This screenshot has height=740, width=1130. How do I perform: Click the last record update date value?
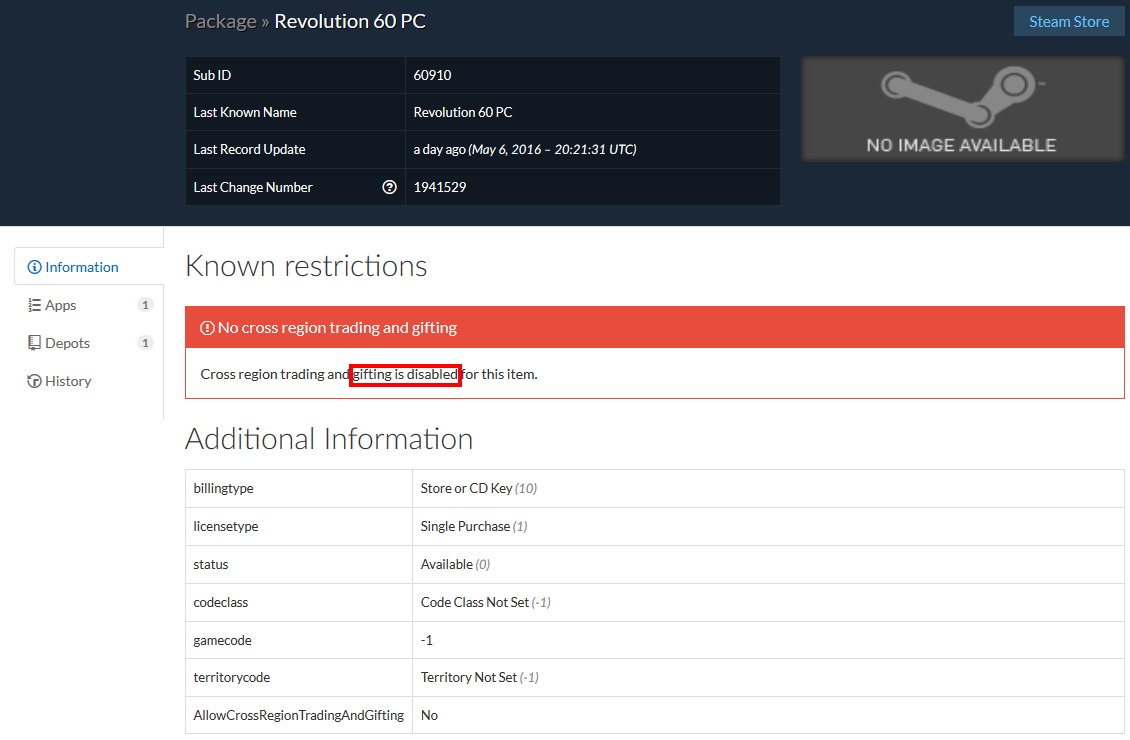click(x=525, y=150)
